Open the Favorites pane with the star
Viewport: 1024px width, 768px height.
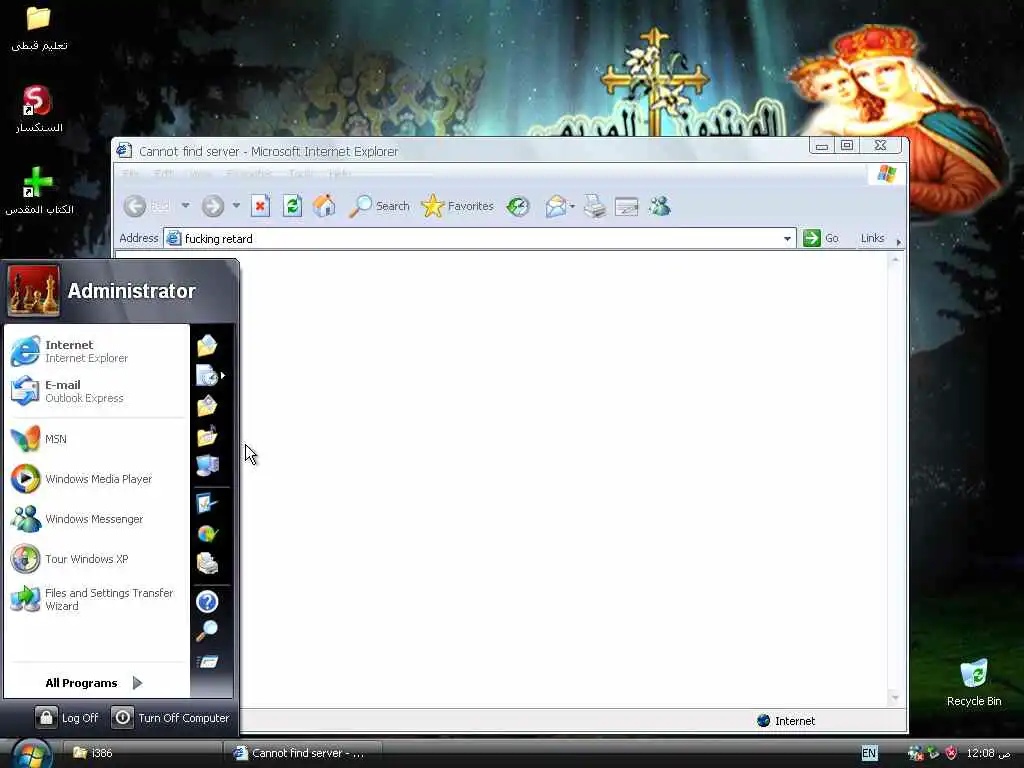458,206
